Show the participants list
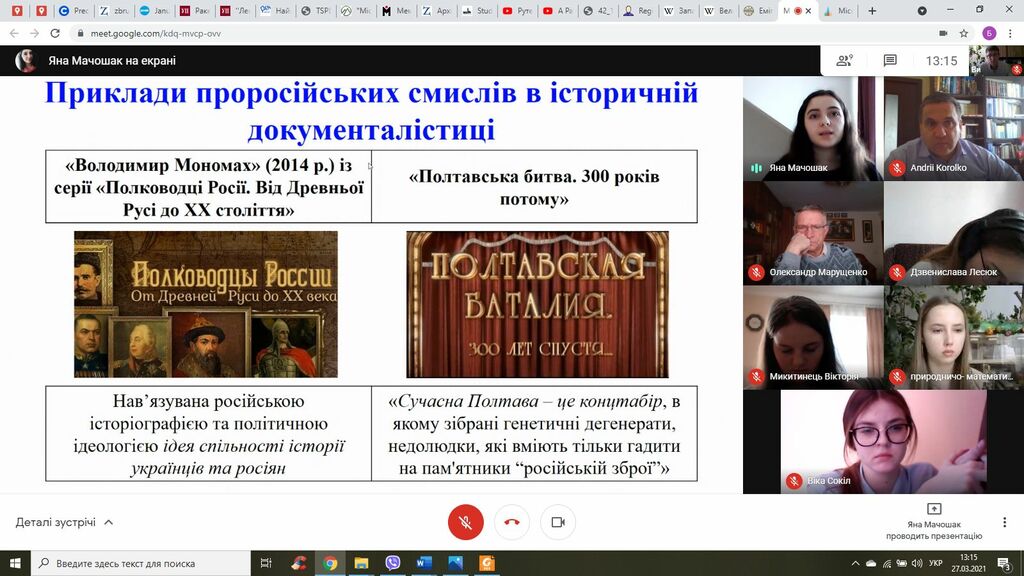 tap(845, 61)
